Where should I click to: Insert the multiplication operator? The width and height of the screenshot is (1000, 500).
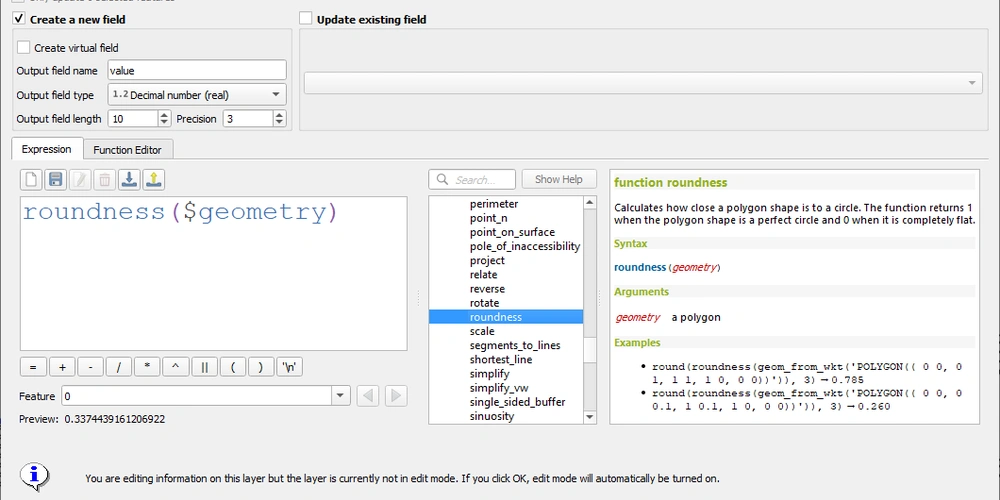tap(147, 367)
